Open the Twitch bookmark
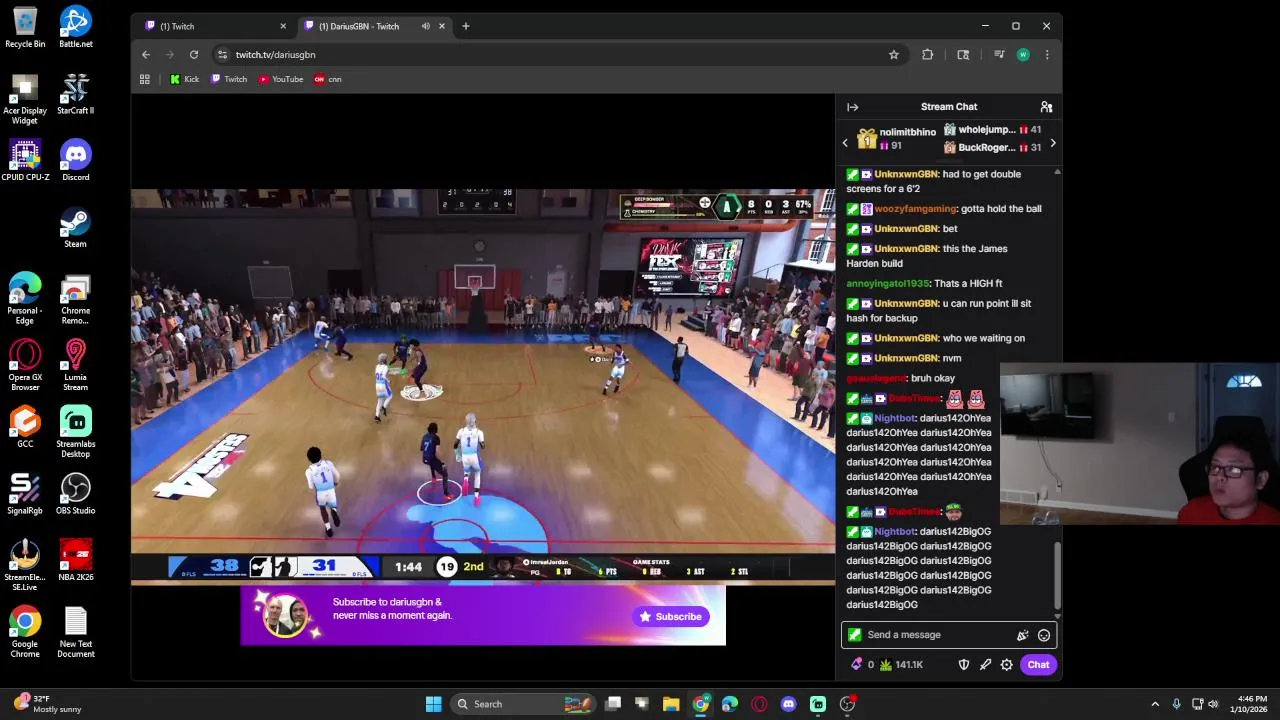The height and width of the screenshot is (720, 1280). point(229,79)
